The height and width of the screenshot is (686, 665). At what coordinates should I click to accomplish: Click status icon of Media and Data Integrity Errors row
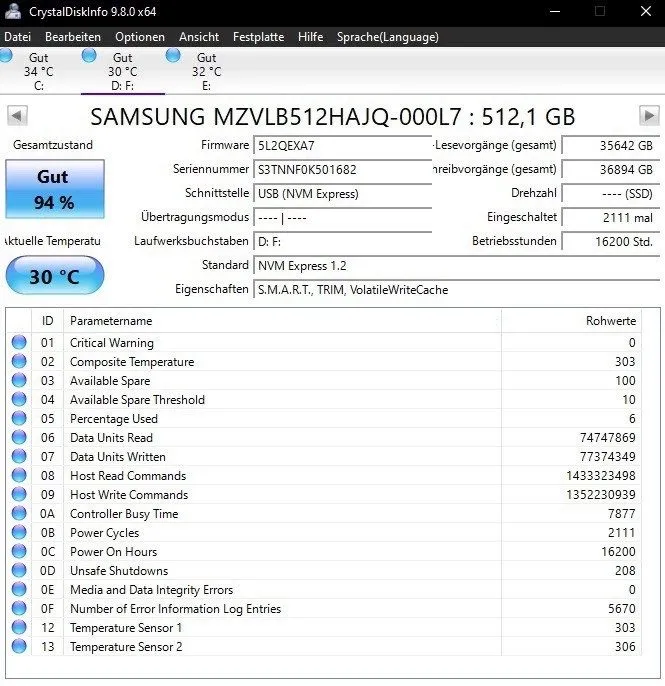(19, 589)
